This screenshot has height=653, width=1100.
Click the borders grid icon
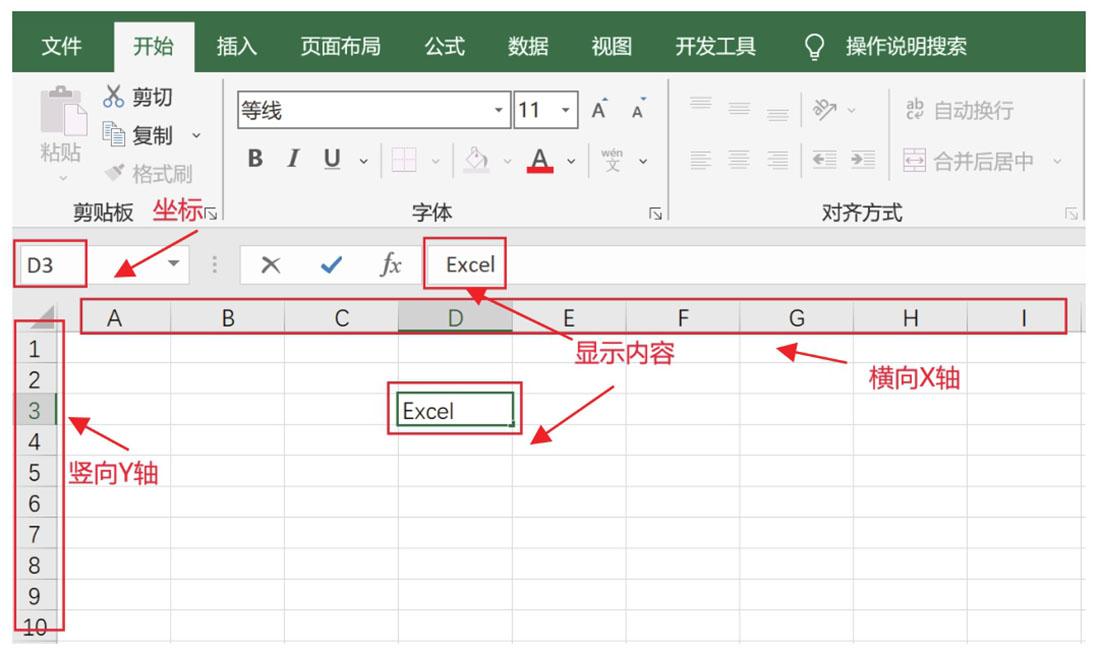[404, 160]
